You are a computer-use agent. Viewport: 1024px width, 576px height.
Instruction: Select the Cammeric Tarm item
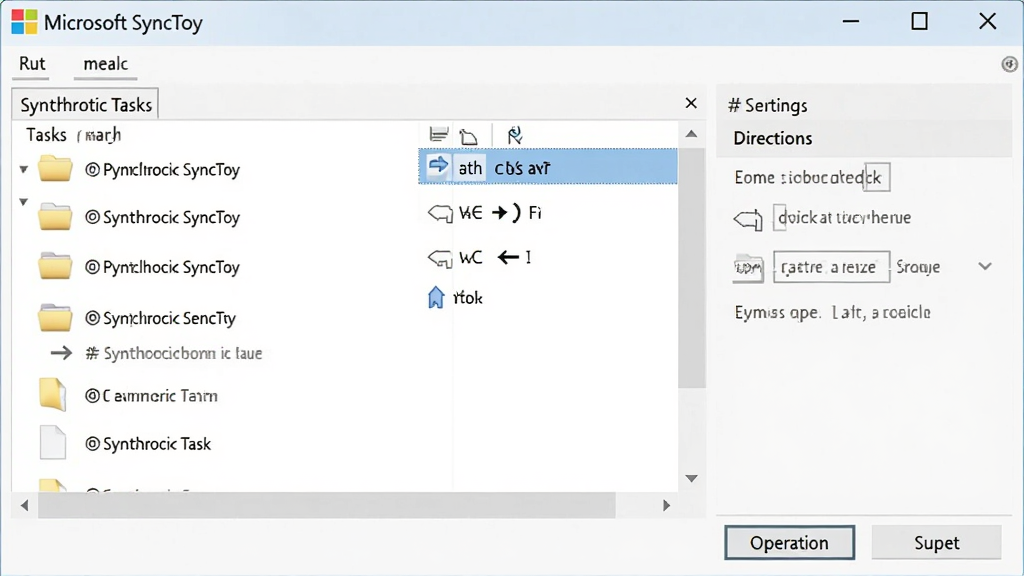(x=152, y=396)
